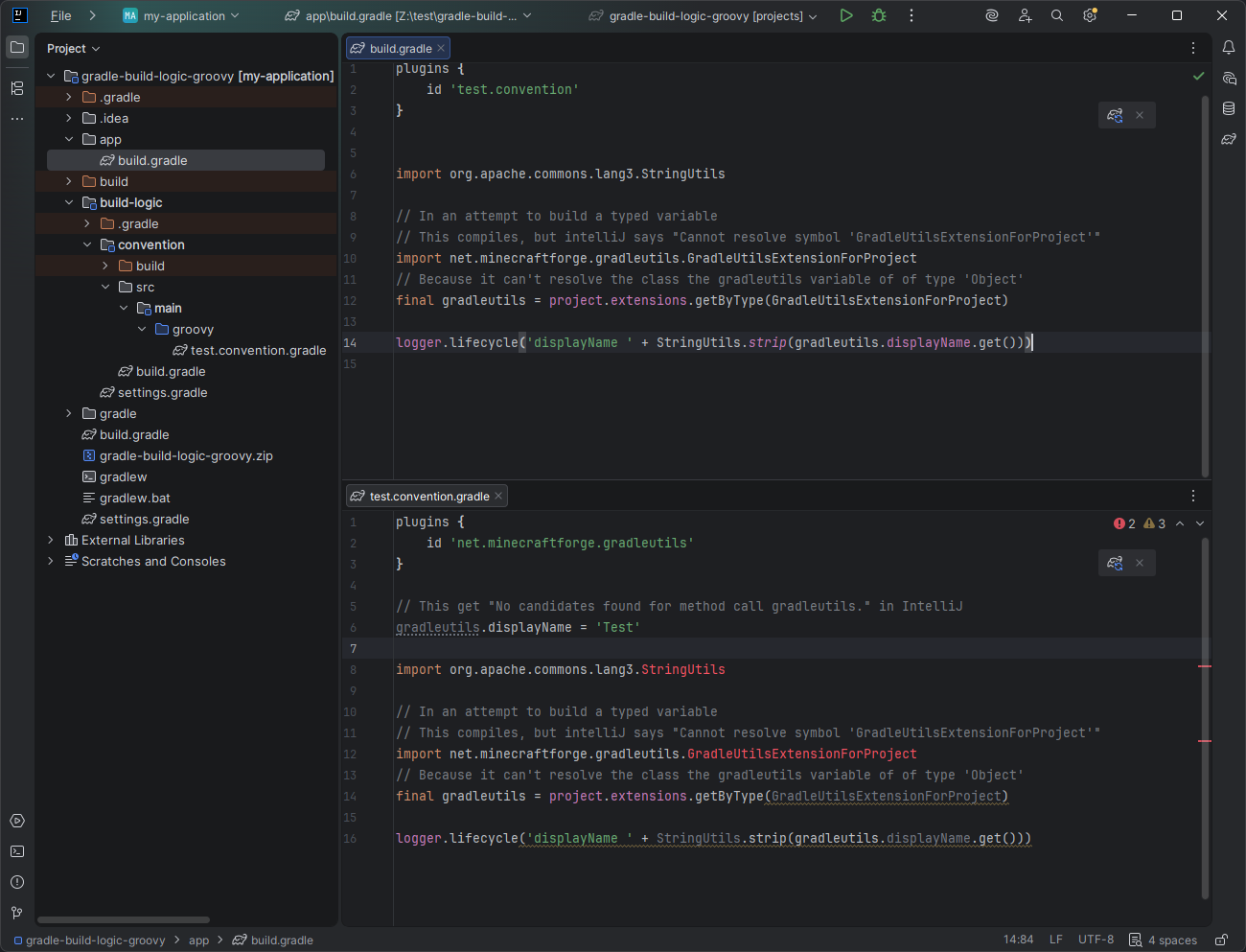
Task: Collapse the app folder
Action: [69, 139]
